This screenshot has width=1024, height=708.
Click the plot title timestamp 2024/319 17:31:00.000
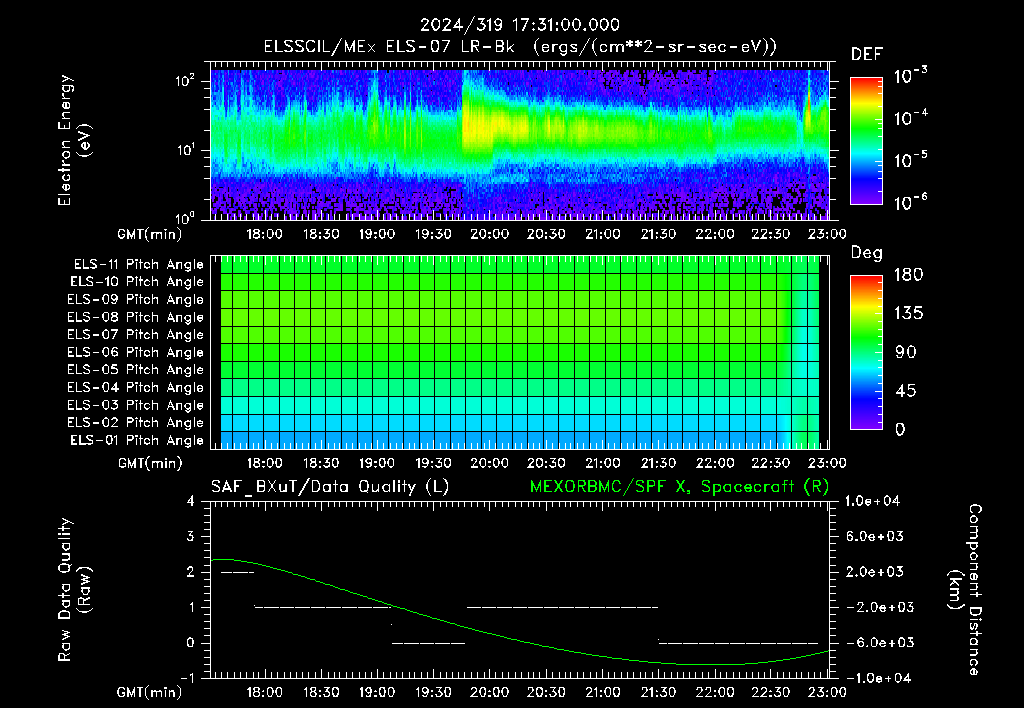pyautogui.click(x=519, y=25)
